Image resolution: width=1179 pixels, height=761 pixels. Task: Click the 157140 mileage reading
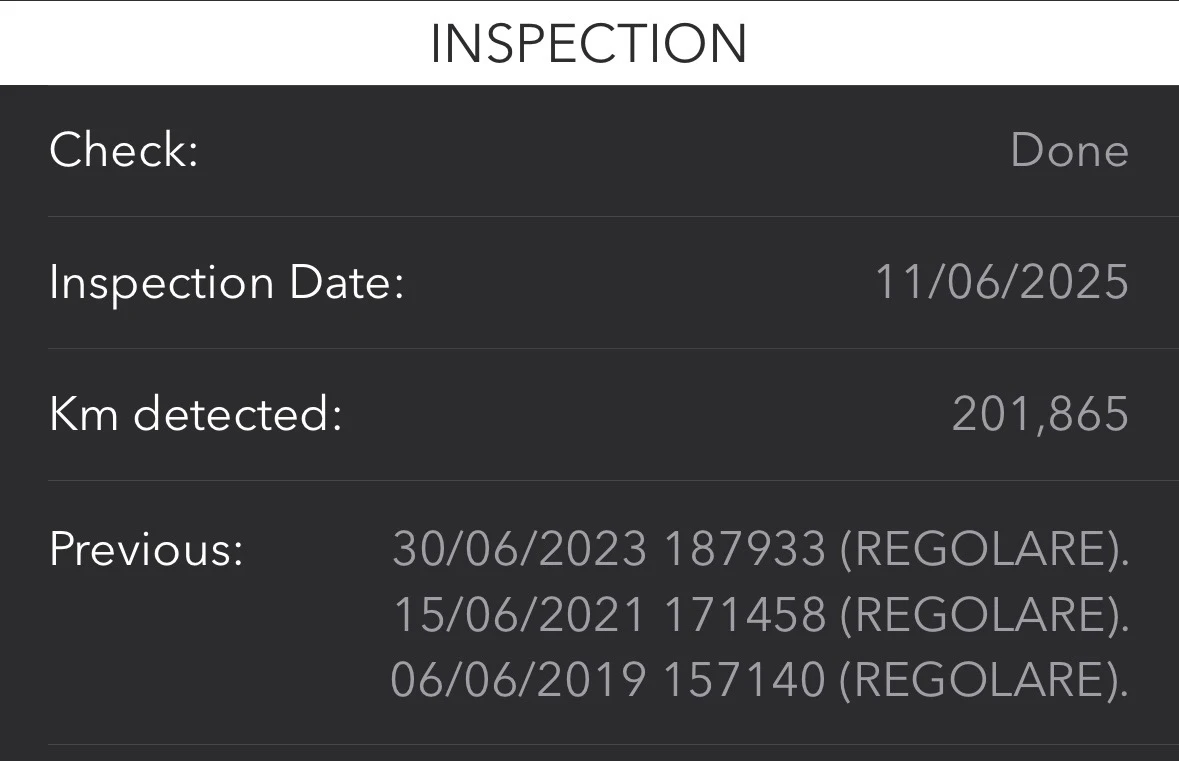(745, 681)
